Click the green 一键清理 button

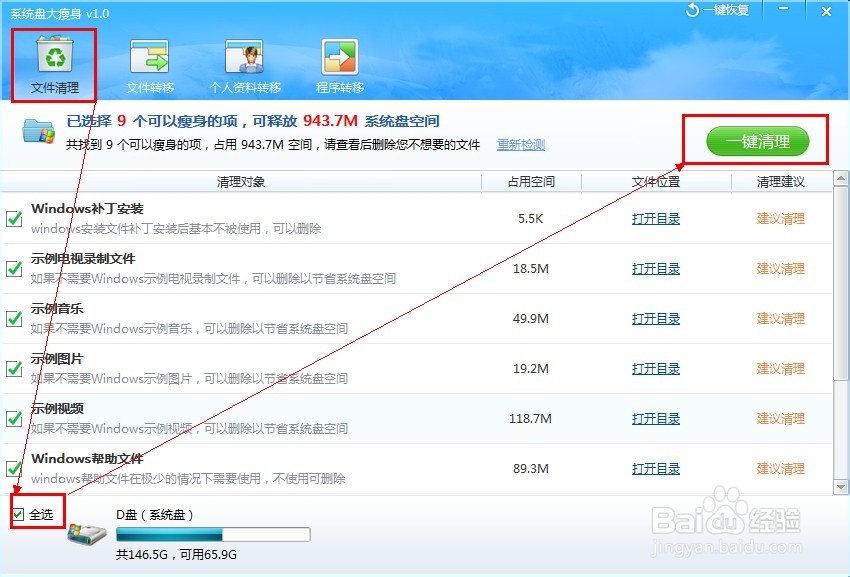tap(757, 142)
